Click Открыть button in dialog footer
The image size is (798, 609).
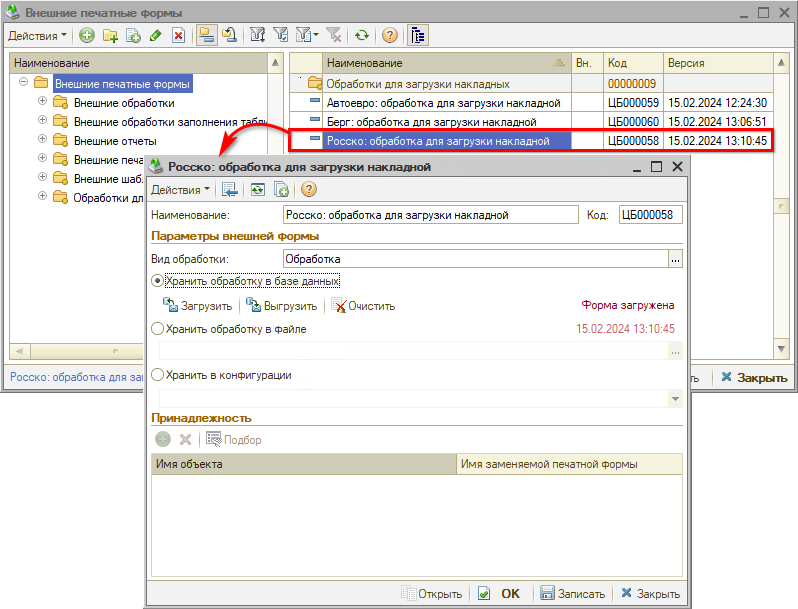click(432, 593)
